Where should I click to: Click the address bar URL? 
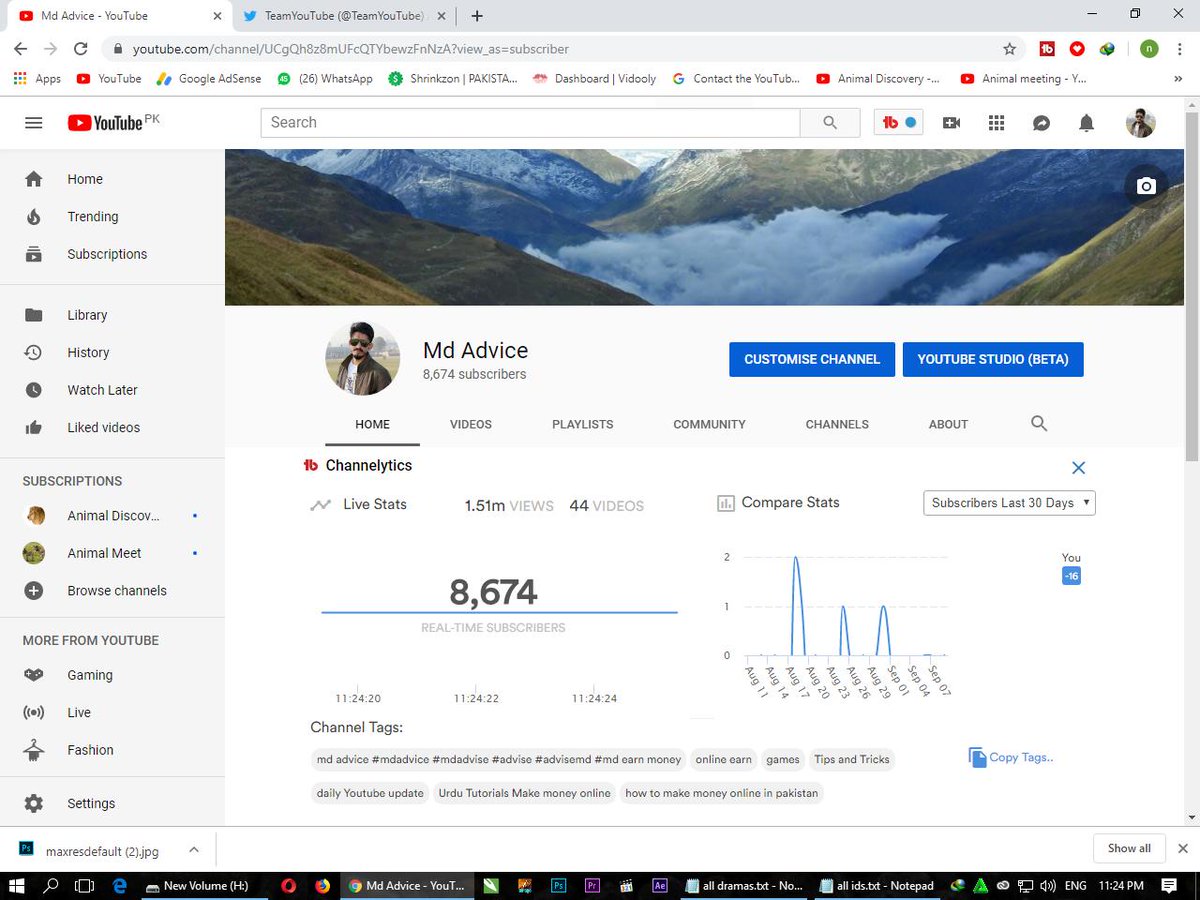point(351,49)
